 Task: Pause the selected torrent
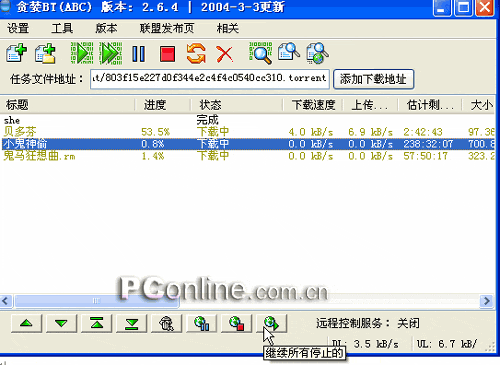138,54
